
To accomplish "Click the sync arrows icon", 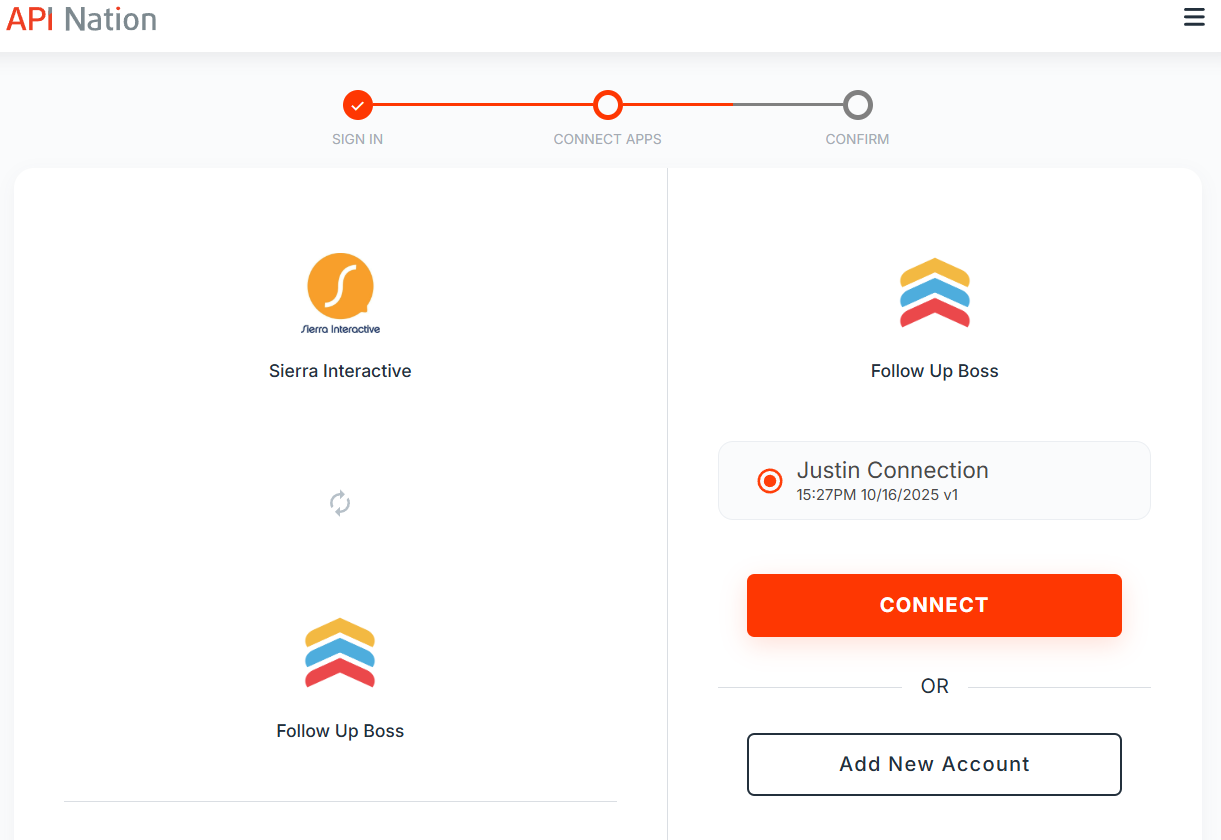I will 340,503.
